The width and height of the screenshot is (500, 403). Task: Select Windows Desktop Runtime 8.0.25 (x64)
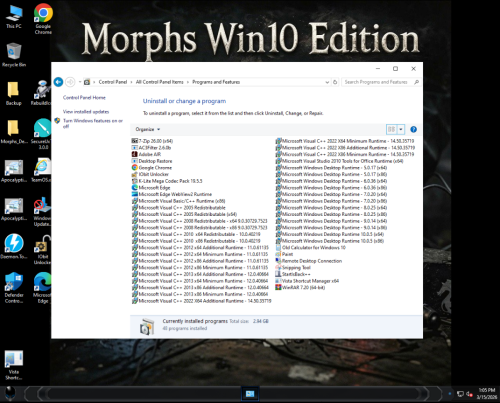pyautogui.click(x=331, y=208)
